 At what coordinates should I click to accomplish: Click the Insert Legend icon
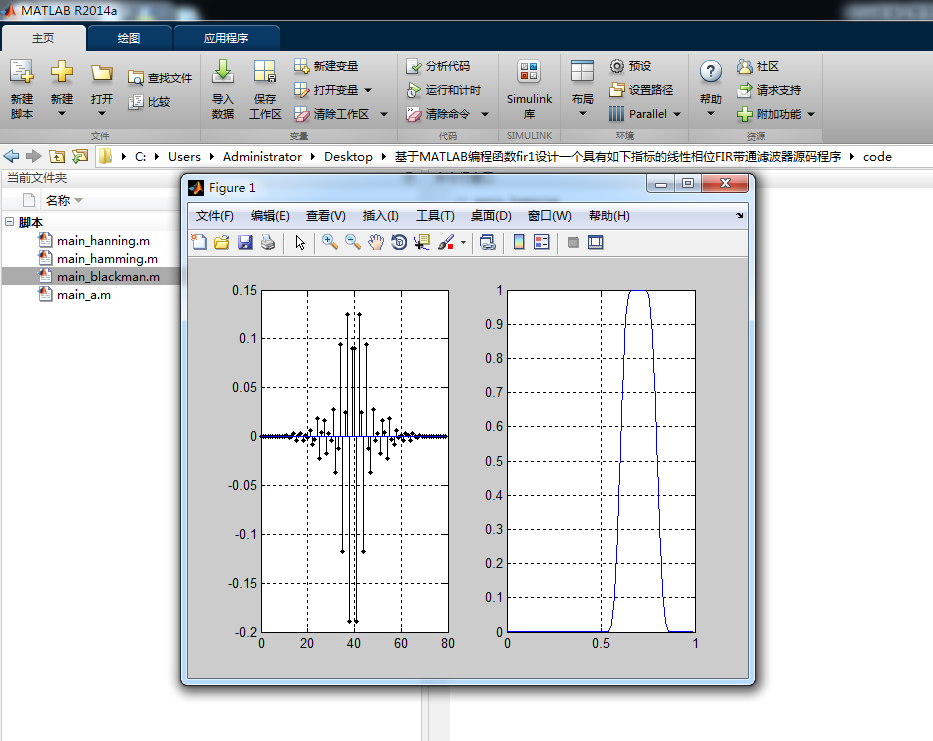[541, 242]
